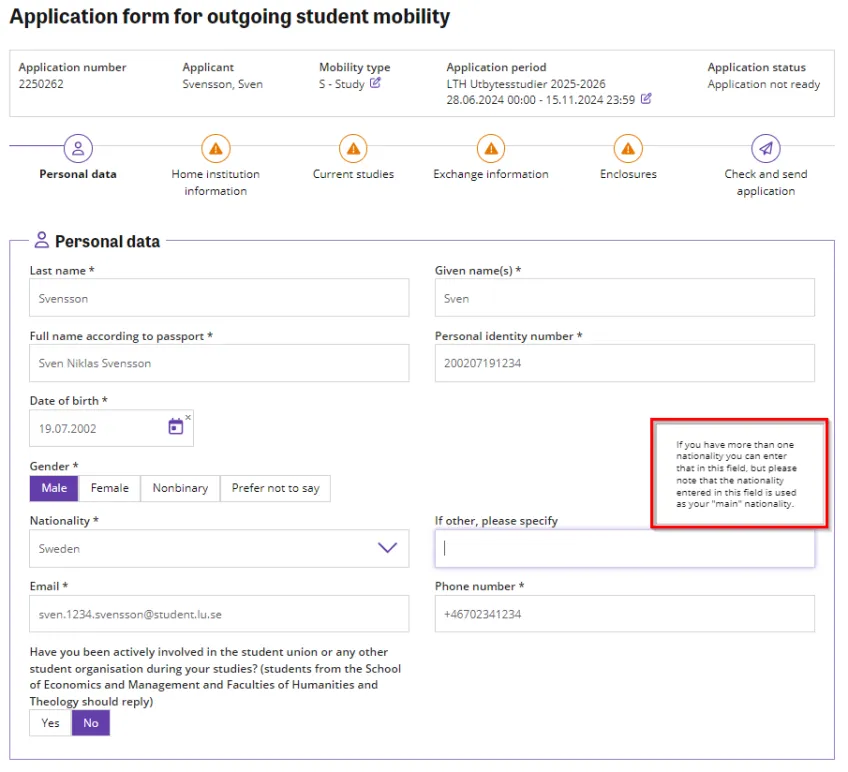Click the Enclosures warning icon
Screen dimensions: 848x772
pyautogui.click(x=628, y=147)
